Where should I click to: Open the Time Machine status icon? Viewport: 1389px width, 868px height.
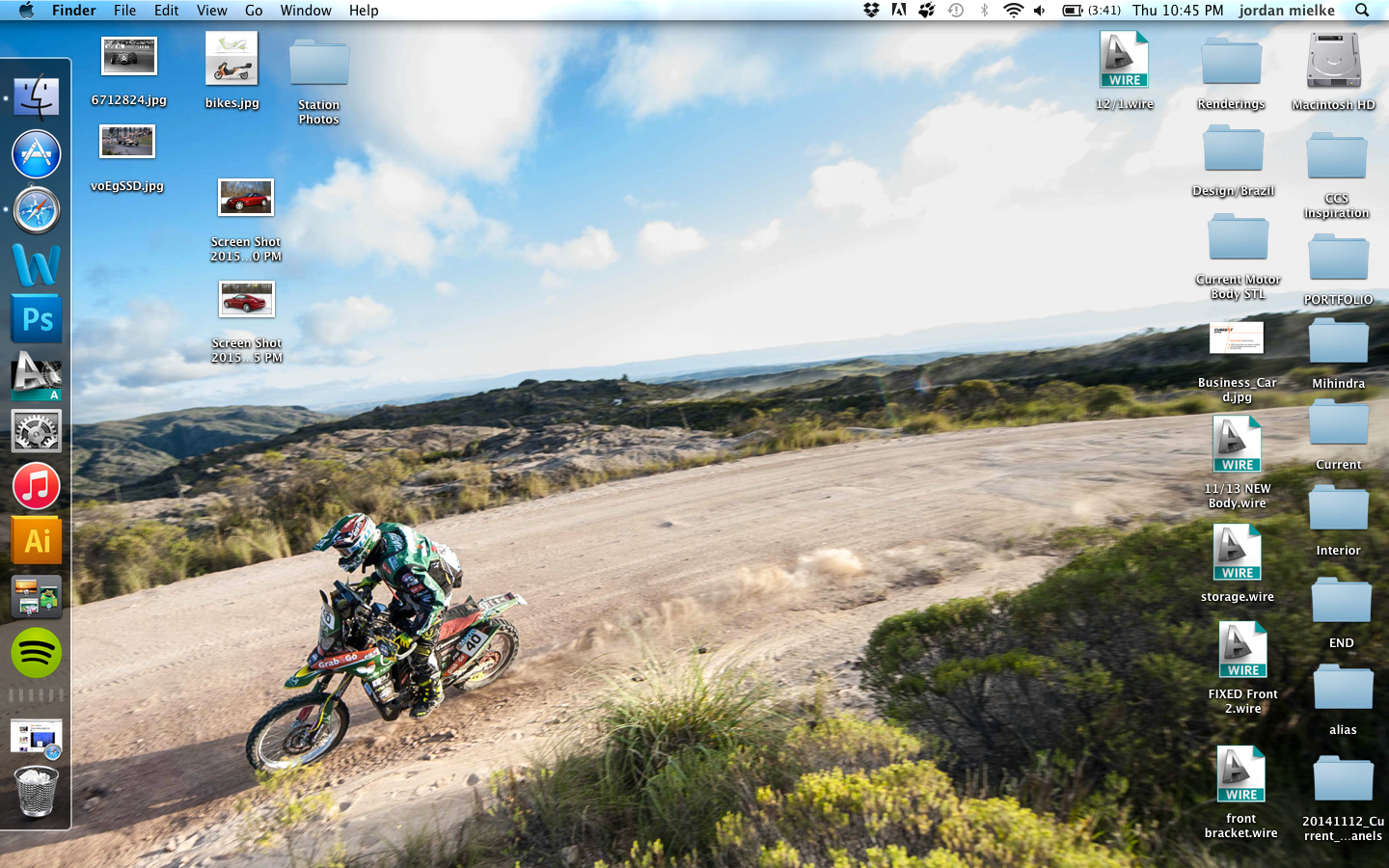(x=956, y=11)
